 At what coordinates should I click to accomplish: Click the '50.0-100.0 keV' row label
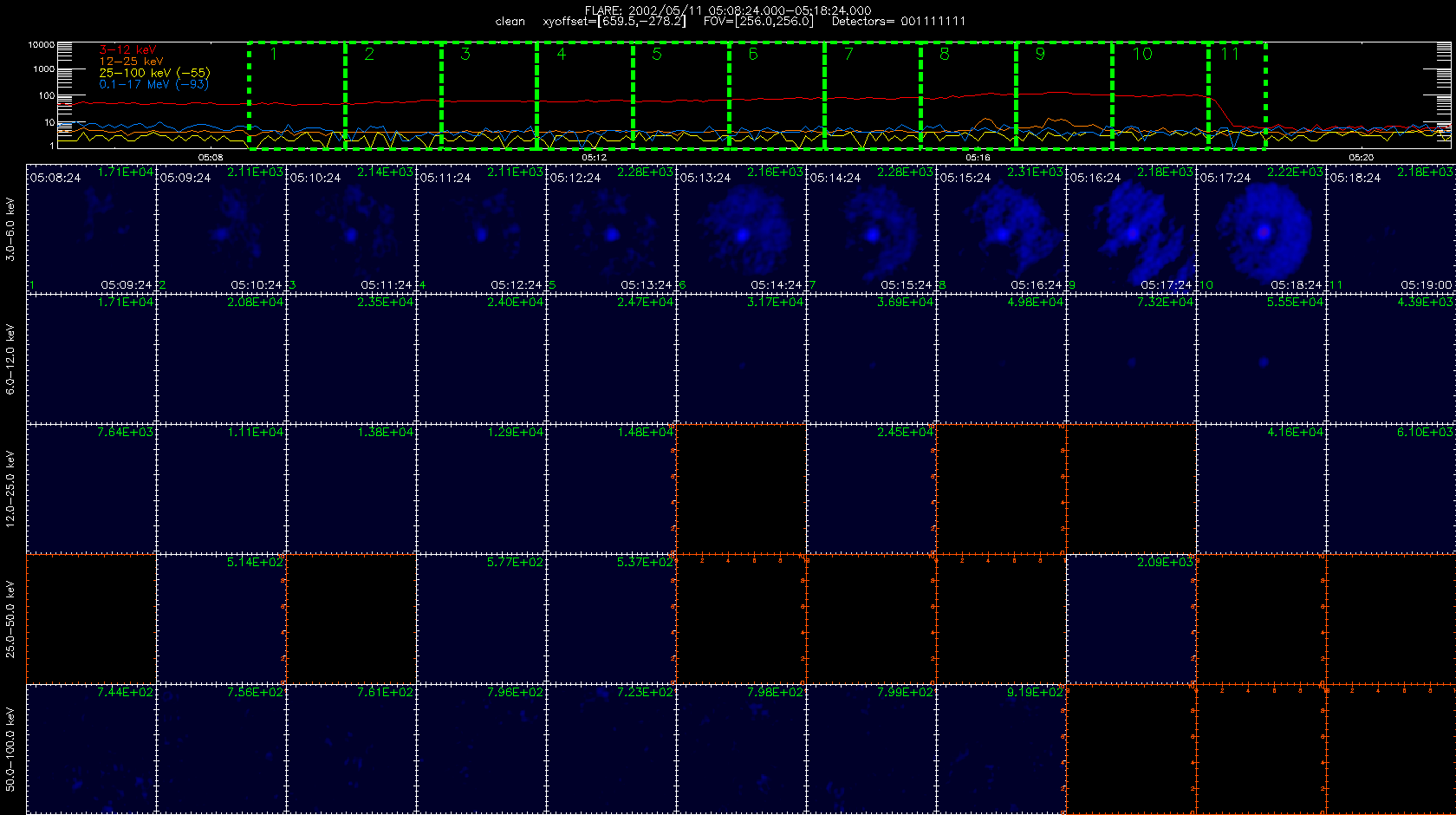11,749
